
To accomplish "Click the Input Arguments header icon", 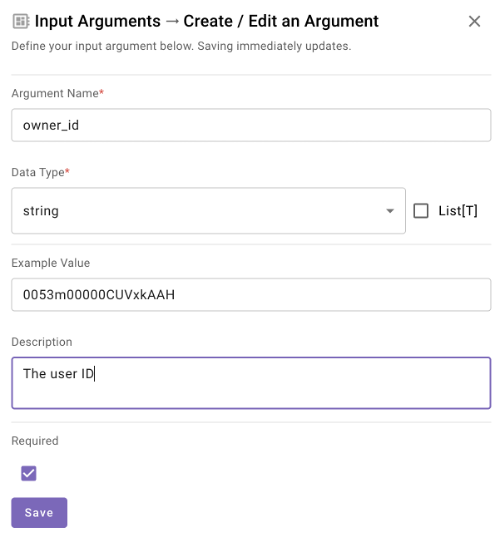I will tap(21, 21).
